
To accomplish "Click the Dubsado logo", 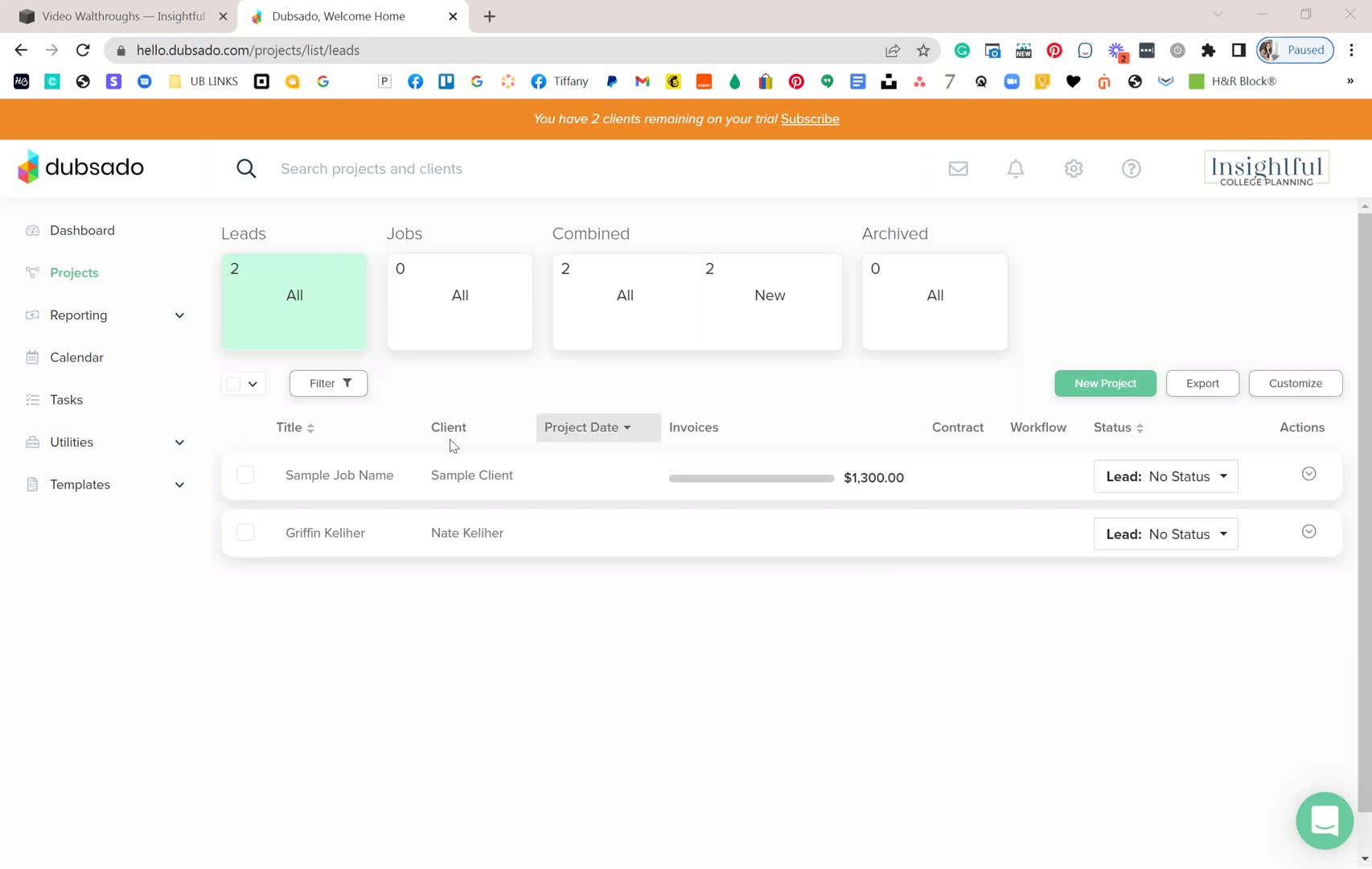I will point(80,167).
